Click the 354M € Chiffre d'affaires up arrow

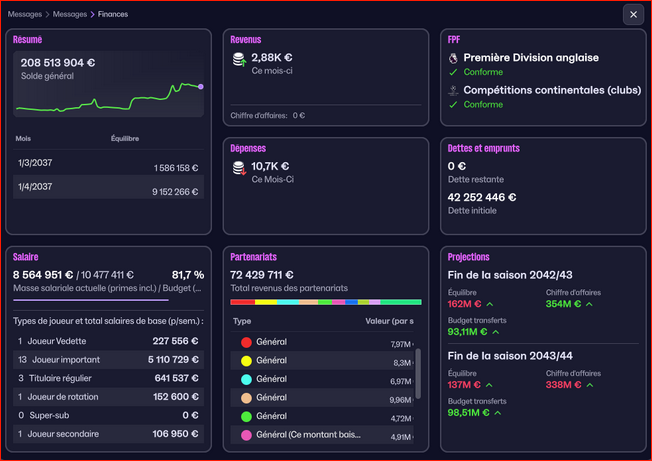(589, 303)
